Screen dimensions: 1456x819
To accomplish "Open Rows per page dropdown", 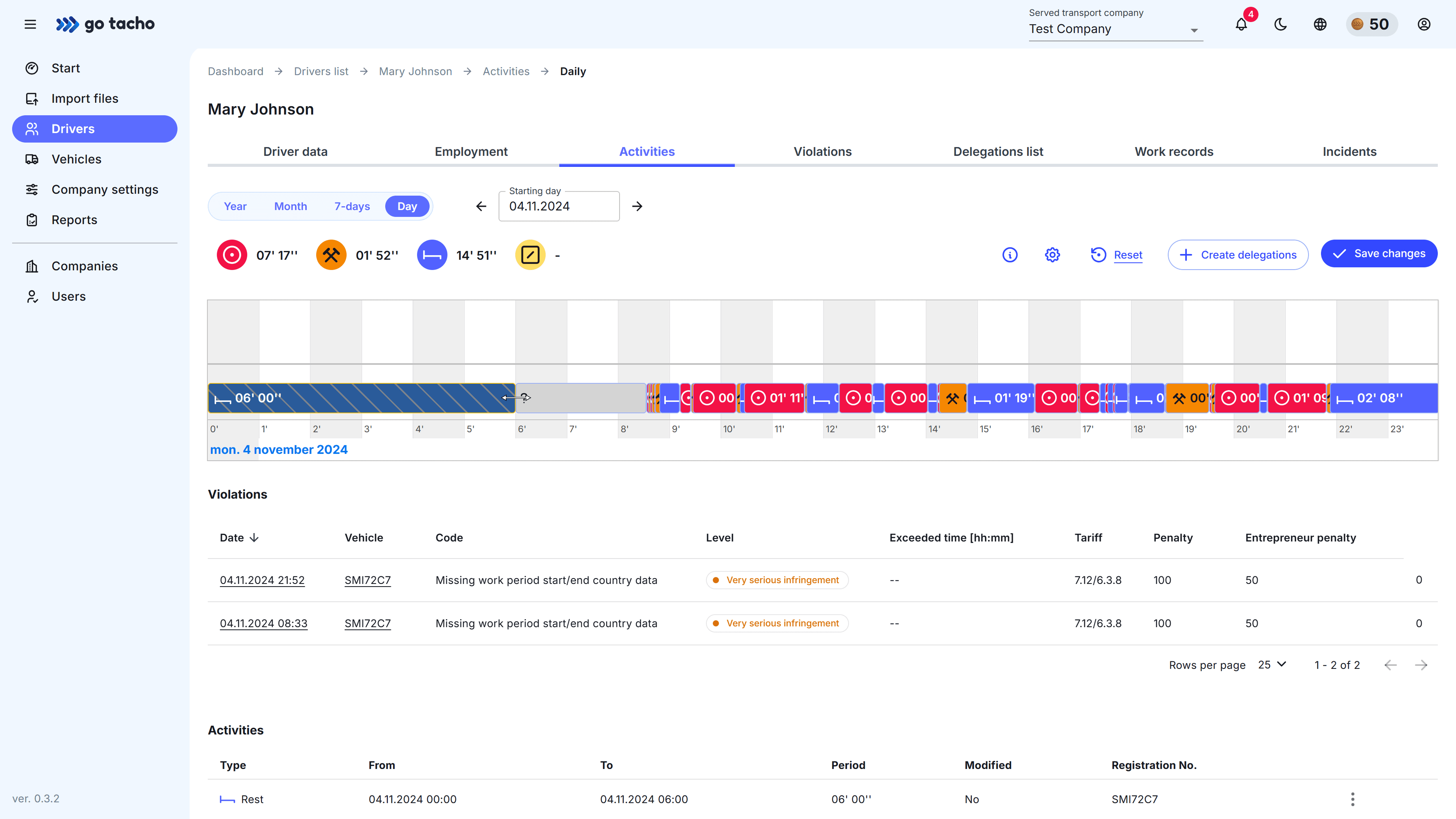I will 1272,665.
